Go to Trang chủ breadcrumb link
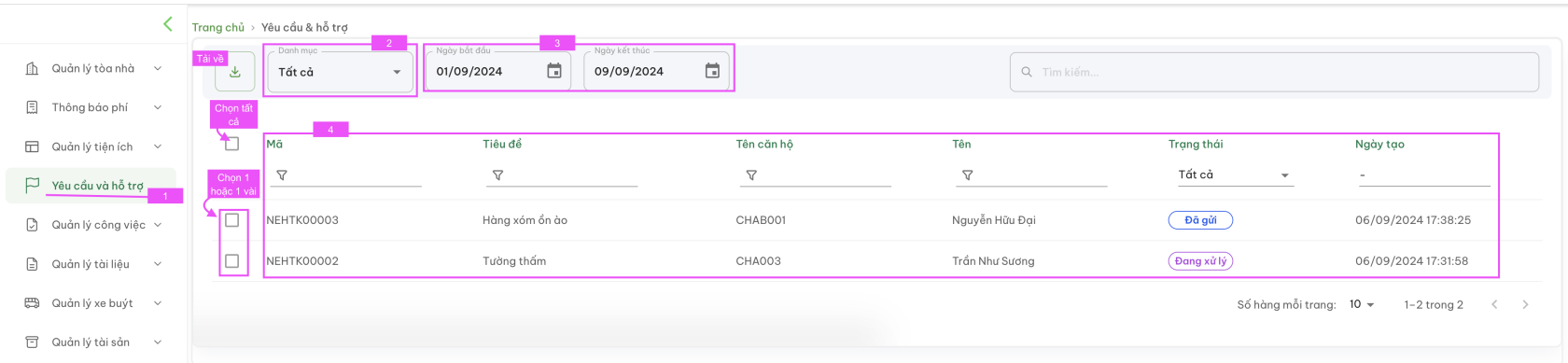Image resolution: width=1568 pixels, height=363 pixels. point(218,27)
